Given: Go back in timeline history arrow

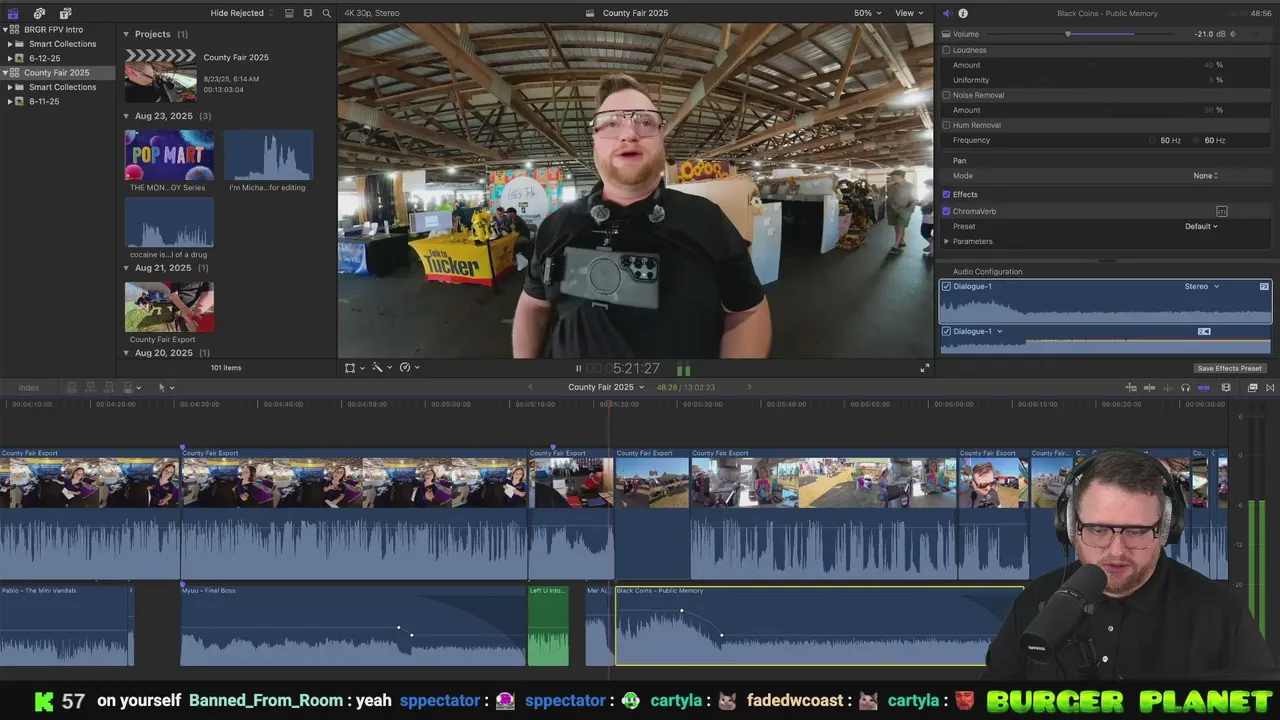Looking at the screenshot, I should 530,387.
